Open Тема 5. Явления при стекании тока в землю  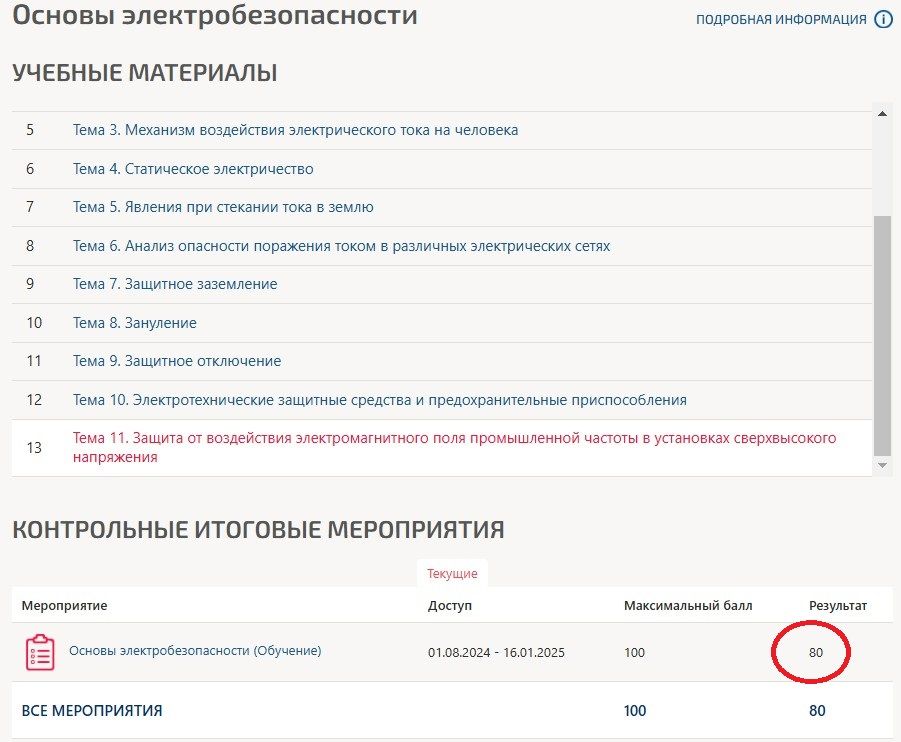coord(223,207)
